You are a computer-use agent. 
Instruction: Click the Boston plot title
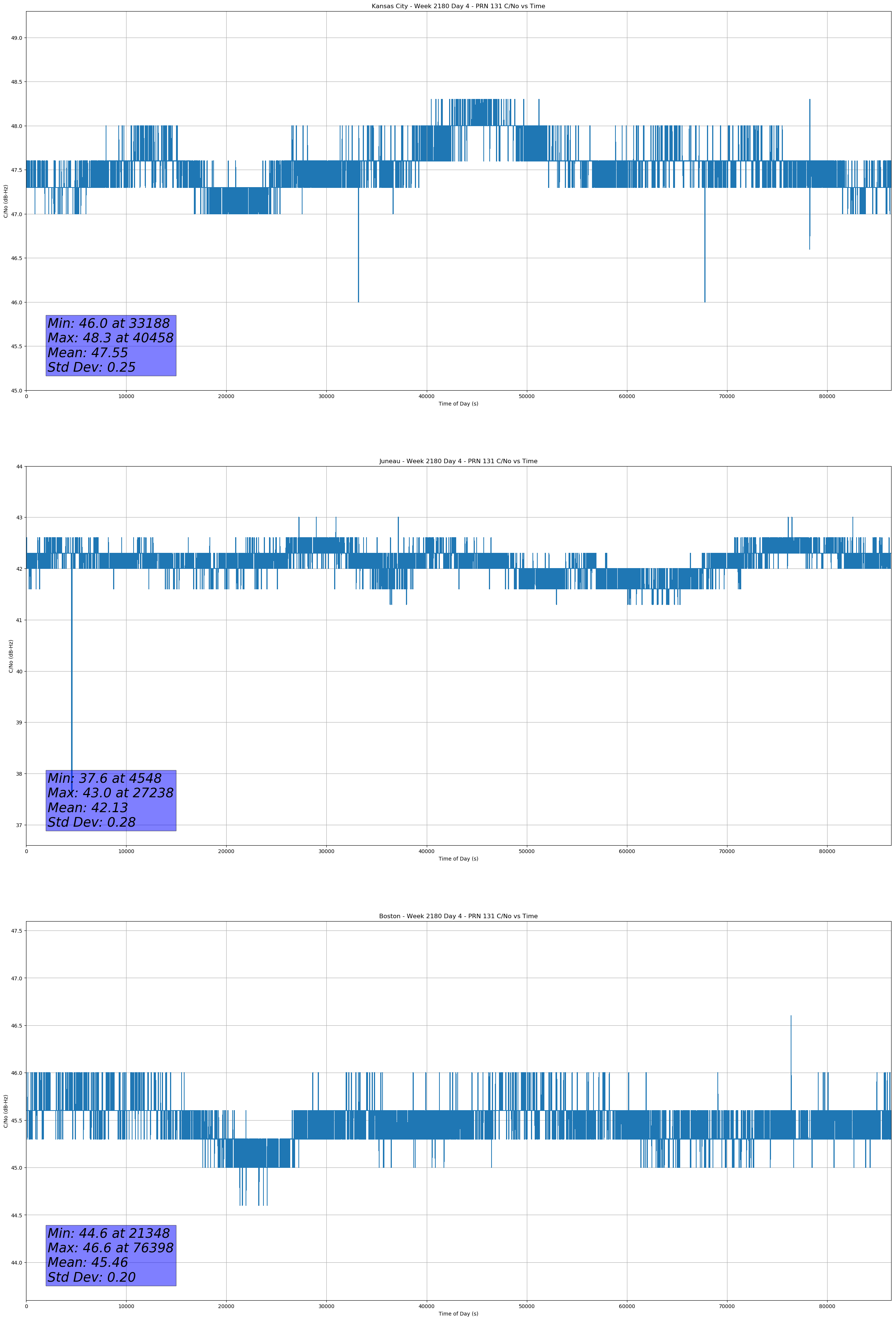pos(458,916)
